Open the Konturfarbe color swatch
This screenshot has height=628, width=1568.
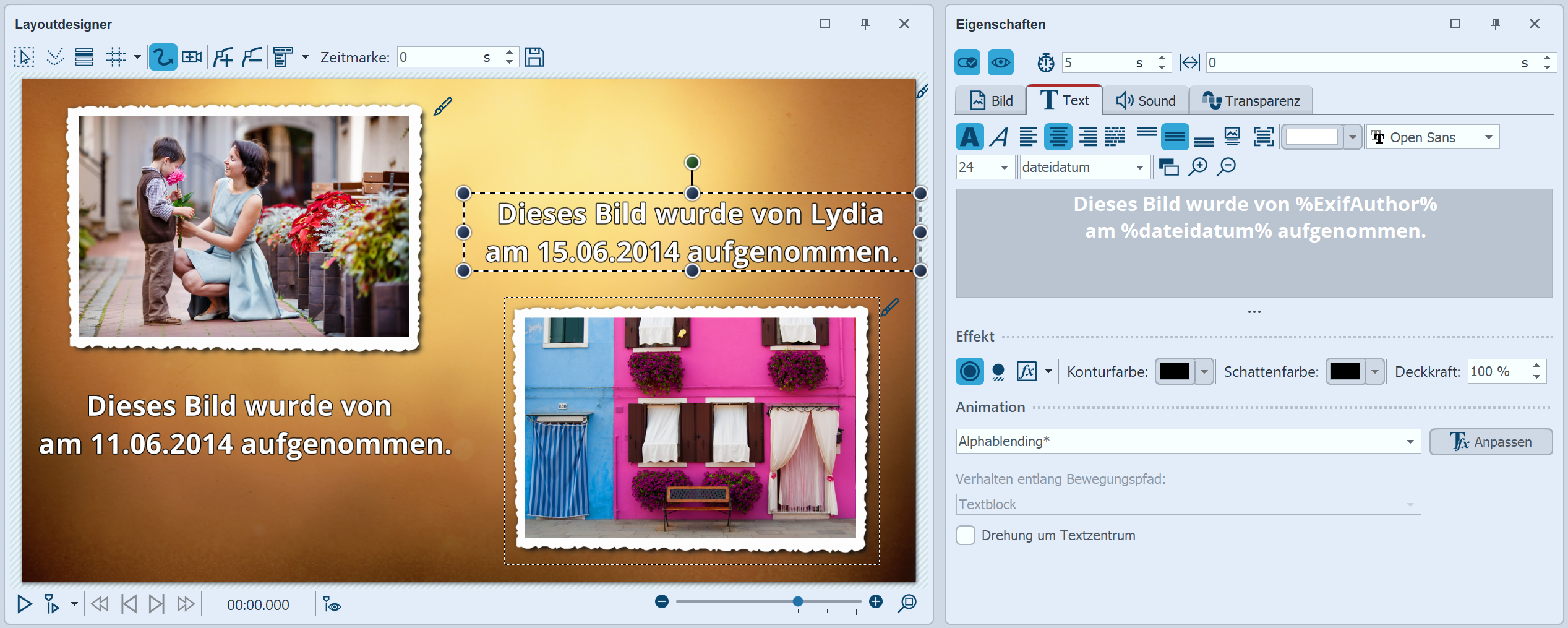tap(1175, 372)
